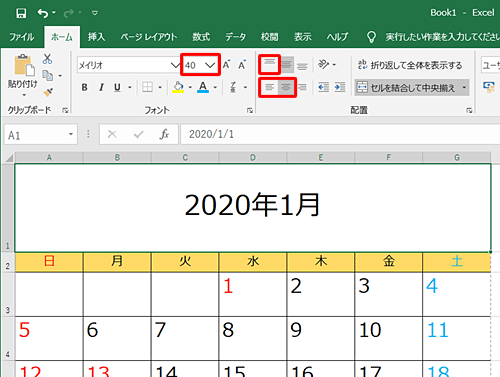Screen dimensions: 500x377
Task: Open the fill color dropdown arrow
Action: point(190,87)
